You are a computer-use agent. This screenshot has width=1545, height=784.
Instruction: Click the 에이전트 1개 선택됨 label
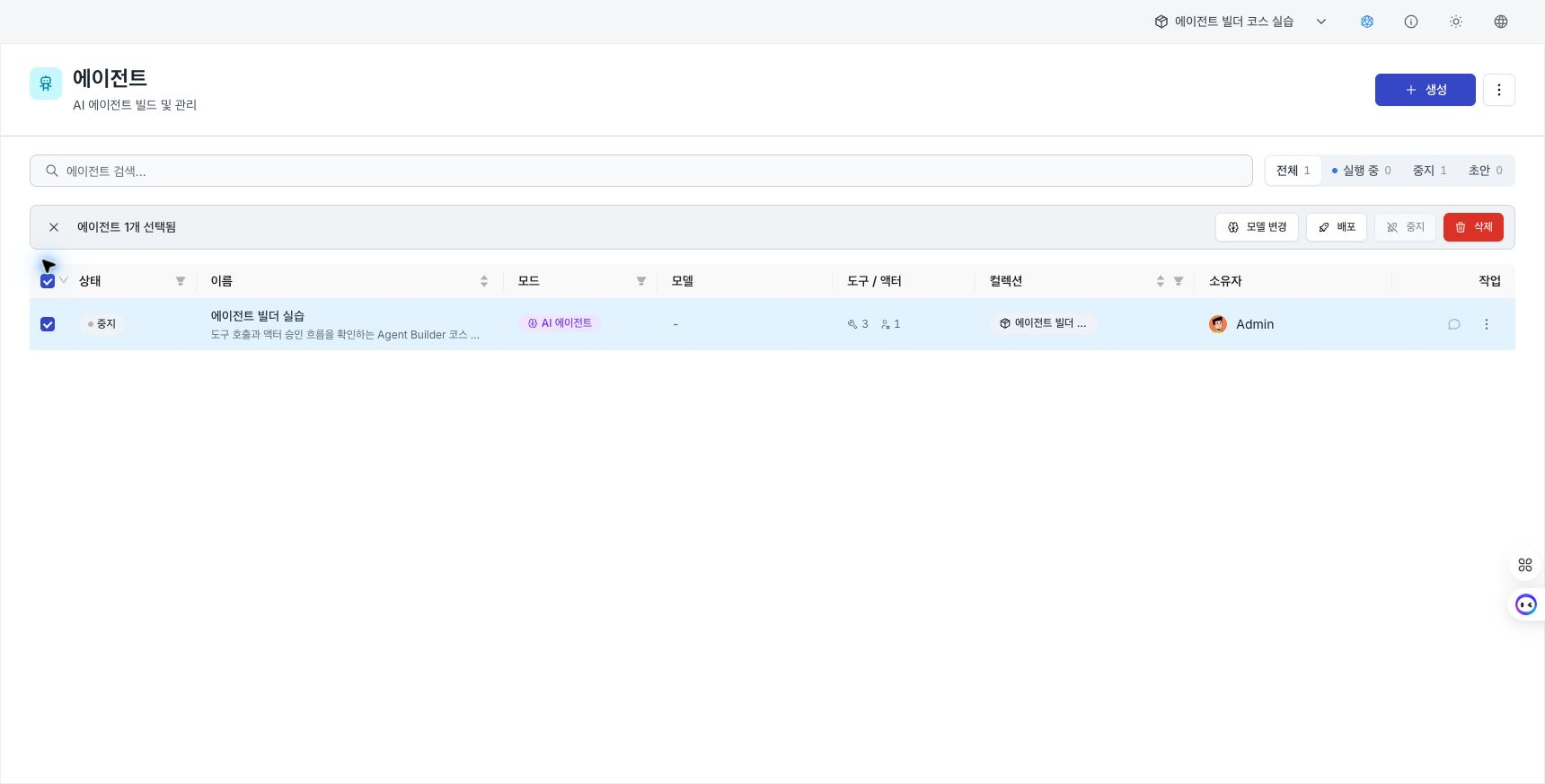tap(127, 227)
